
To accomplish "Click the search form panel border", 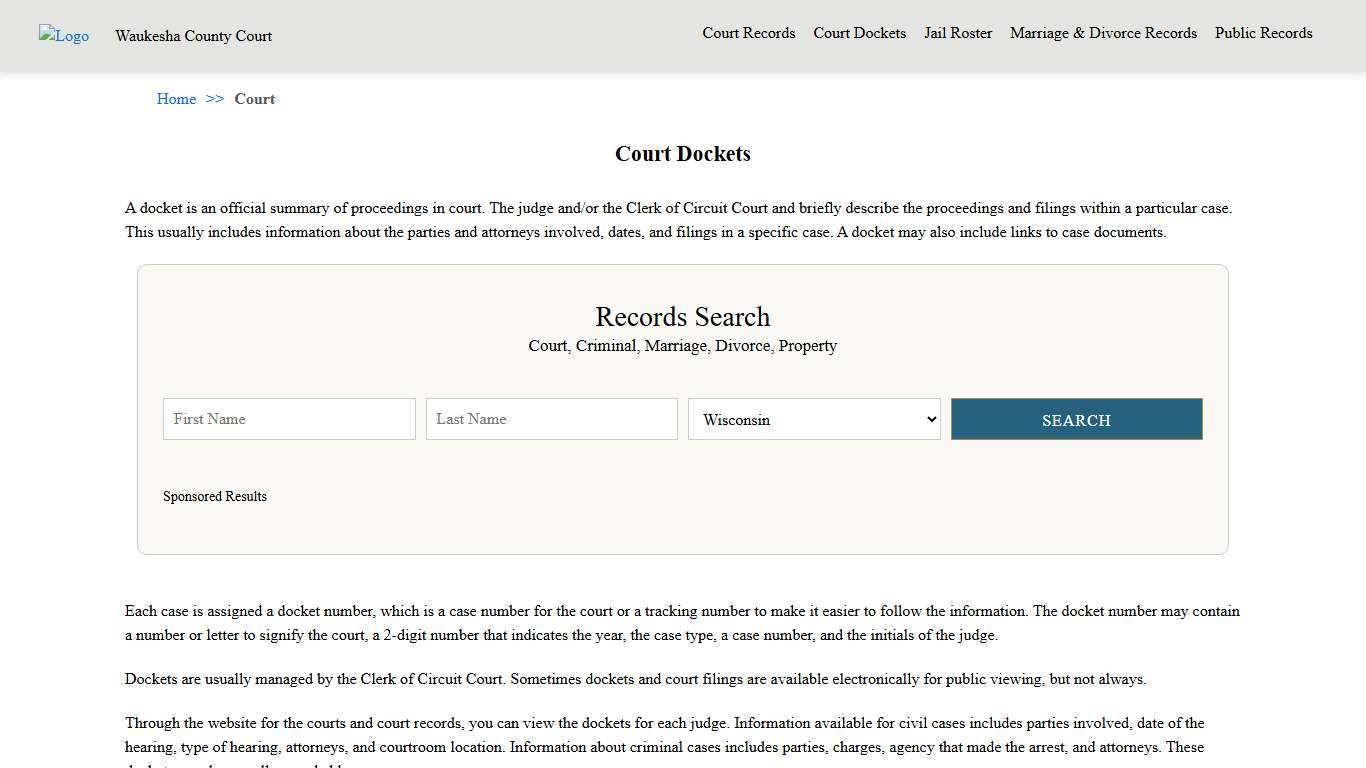I will 682,265.
